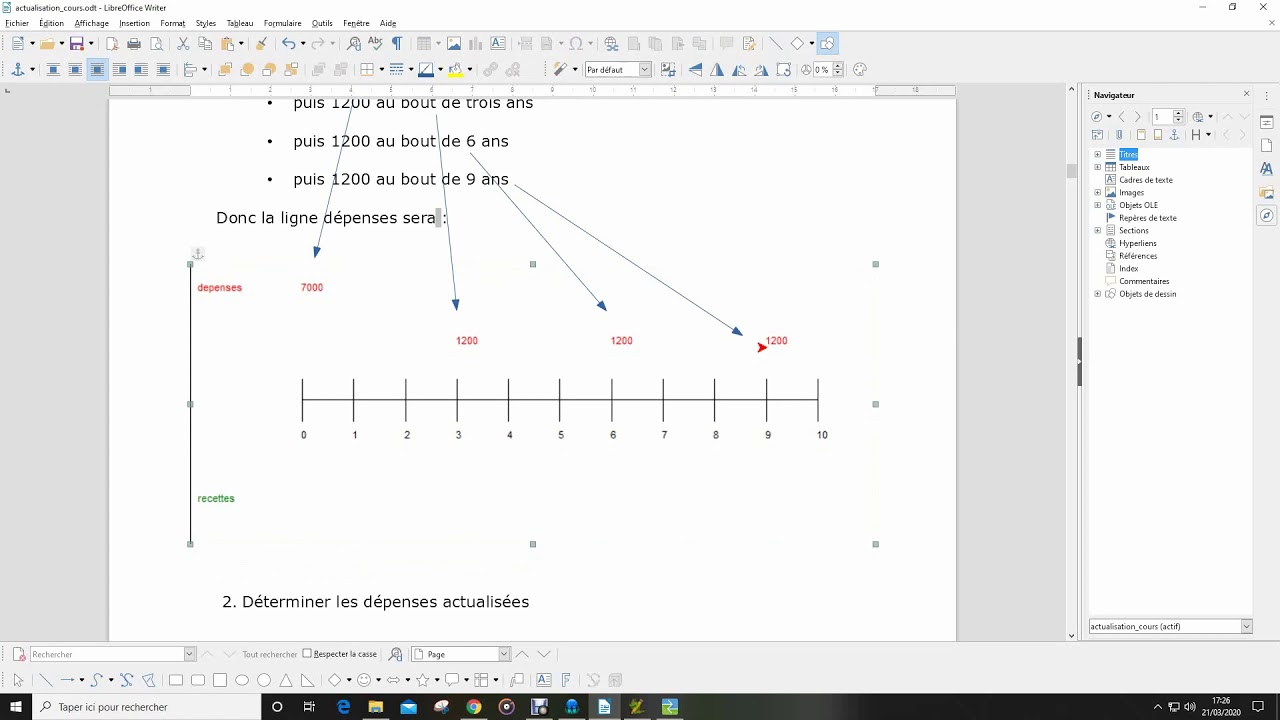Click the Insert hyperlink globe icon
This screenshot has height=720, width=1280.
point(611,44)
